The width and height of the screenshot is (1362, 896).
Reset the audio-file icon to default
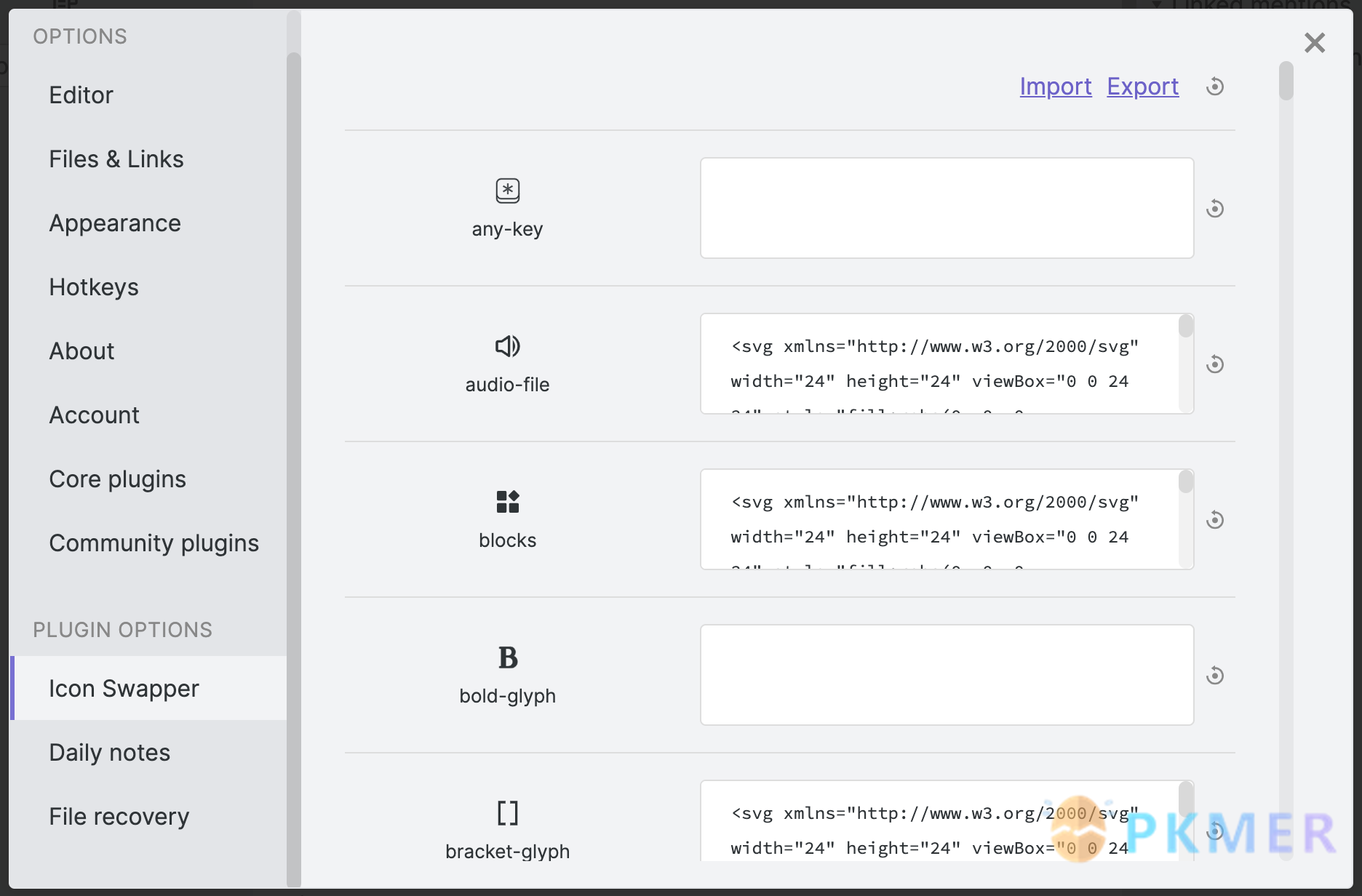pyautogui.click(x=1214, y=364)
